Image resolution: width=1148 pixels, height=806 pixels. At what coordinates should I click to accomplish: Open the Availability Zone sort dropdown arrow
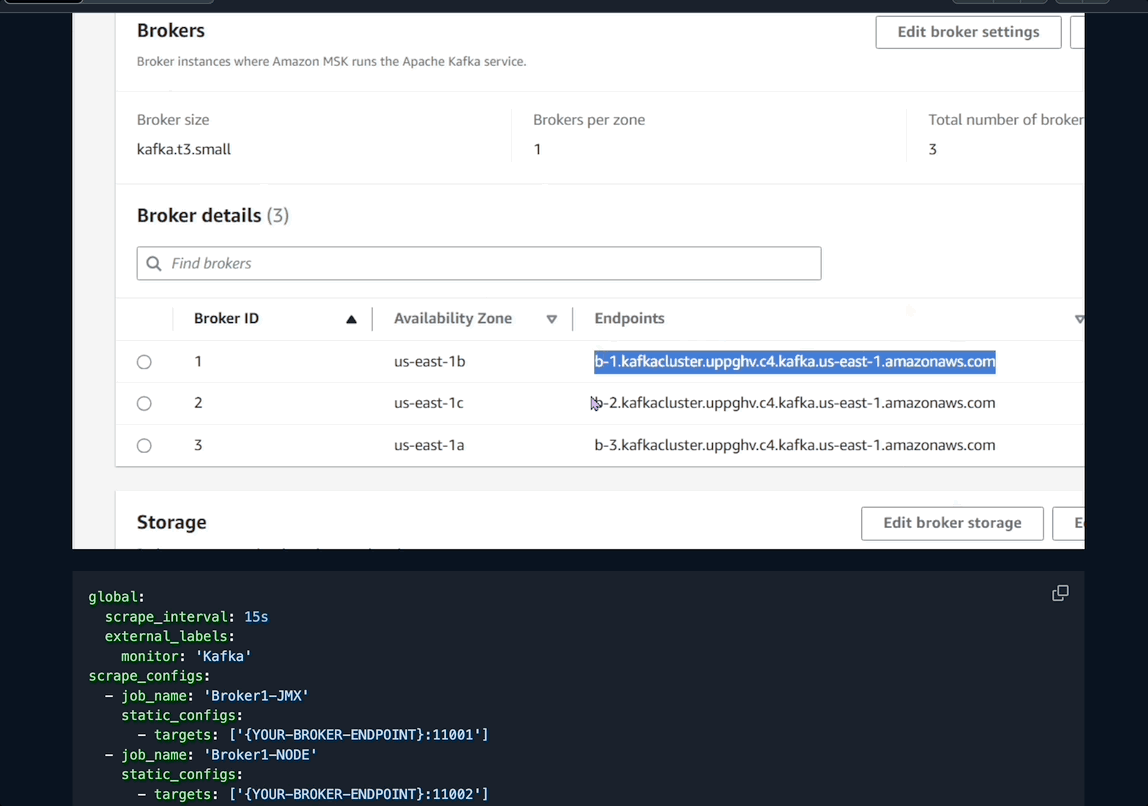(551, 319)
